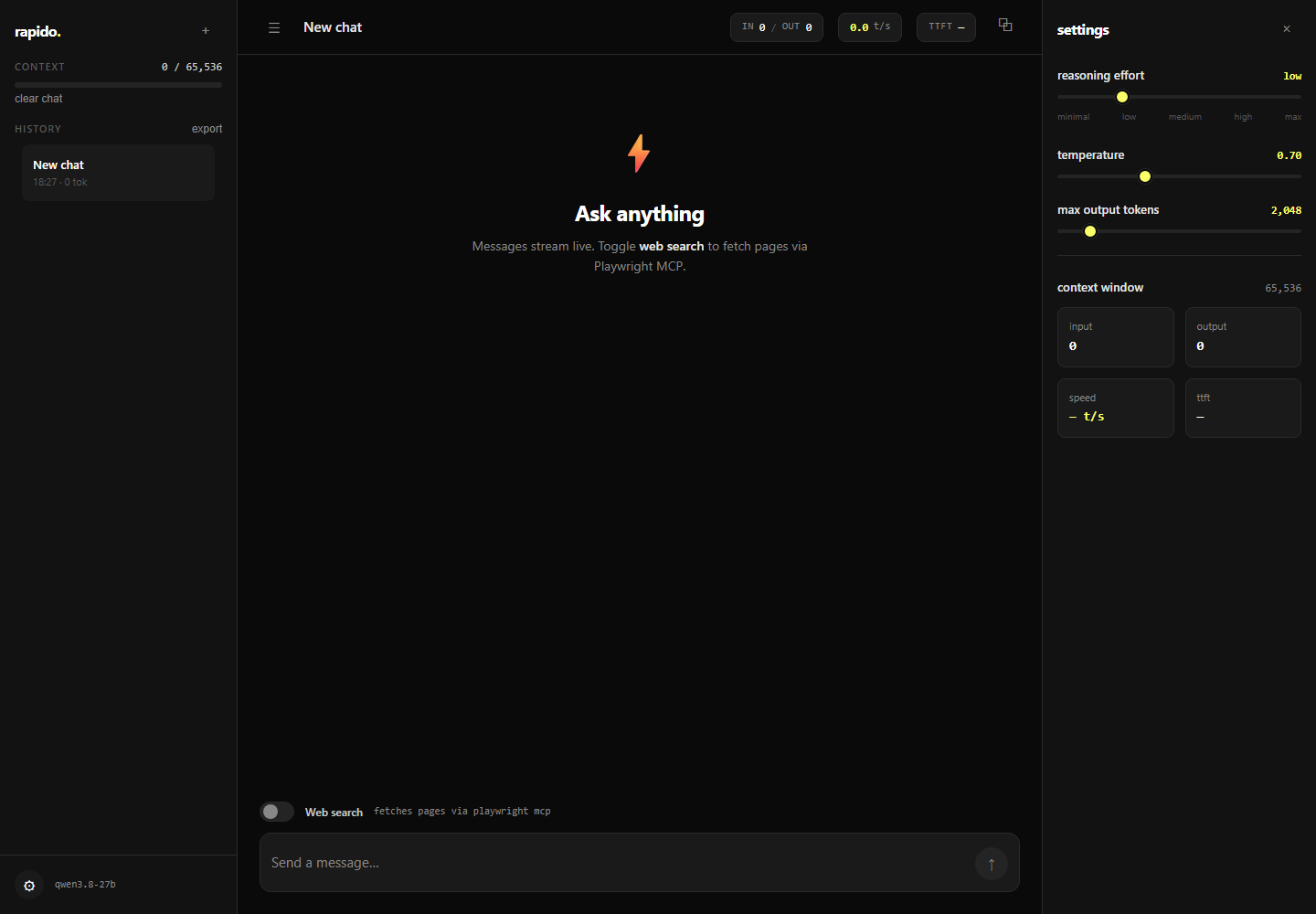Click the 0.0 t/s speed badge
The image size is (1316, 914).
(870, 27)
